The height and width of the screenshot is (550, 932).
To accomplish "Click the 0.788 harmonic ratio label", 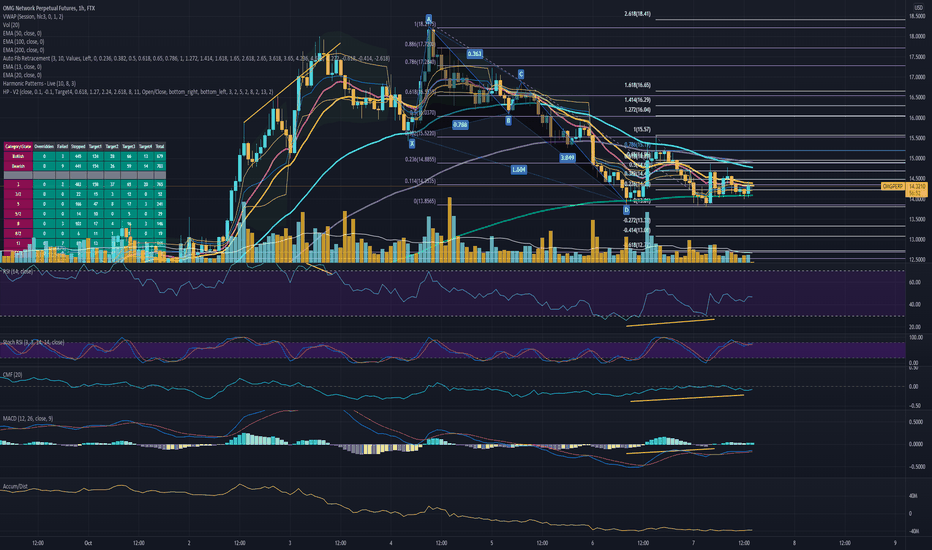I will point(460,125).
